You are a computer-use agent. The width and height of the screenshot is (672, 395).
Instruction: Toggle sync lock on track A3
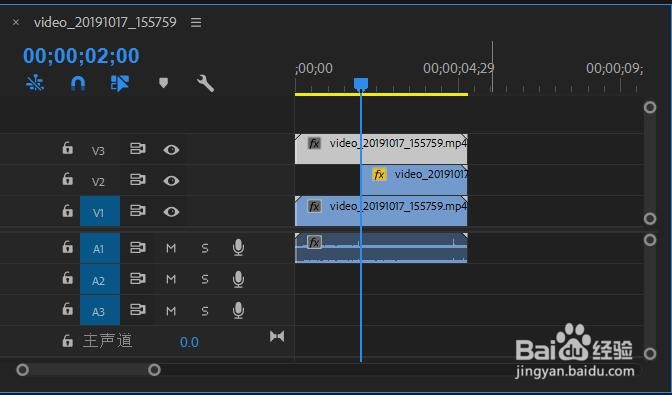138,310
